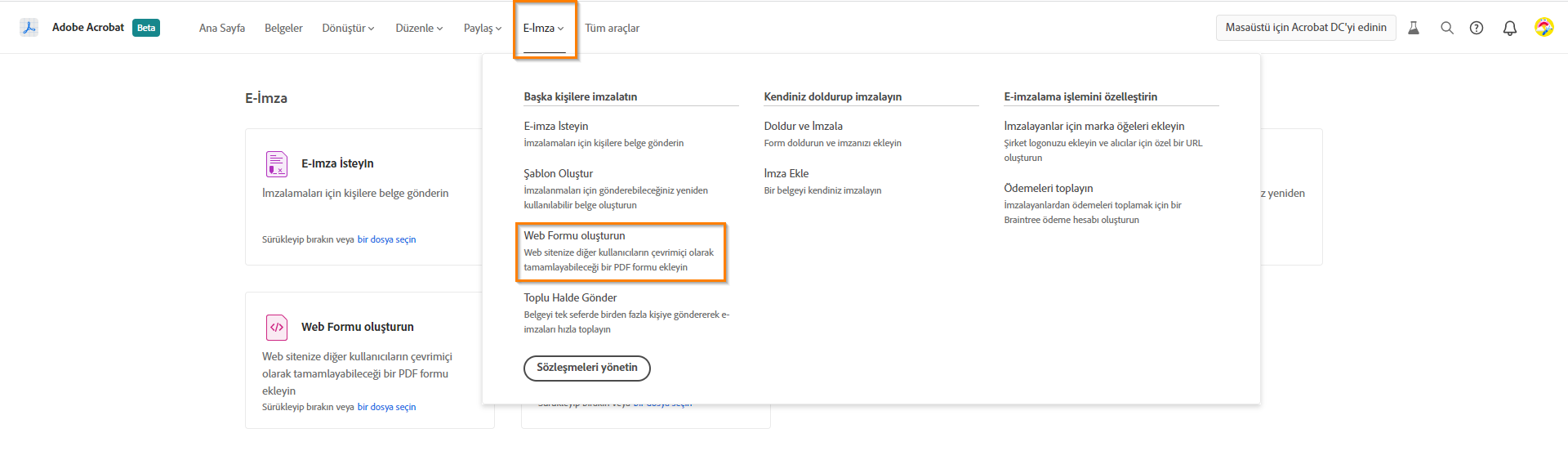The width and height of the screenshot is (1568, 460).
Task: Click the E-İmza İsteyin card title
Action: [337, 163]
